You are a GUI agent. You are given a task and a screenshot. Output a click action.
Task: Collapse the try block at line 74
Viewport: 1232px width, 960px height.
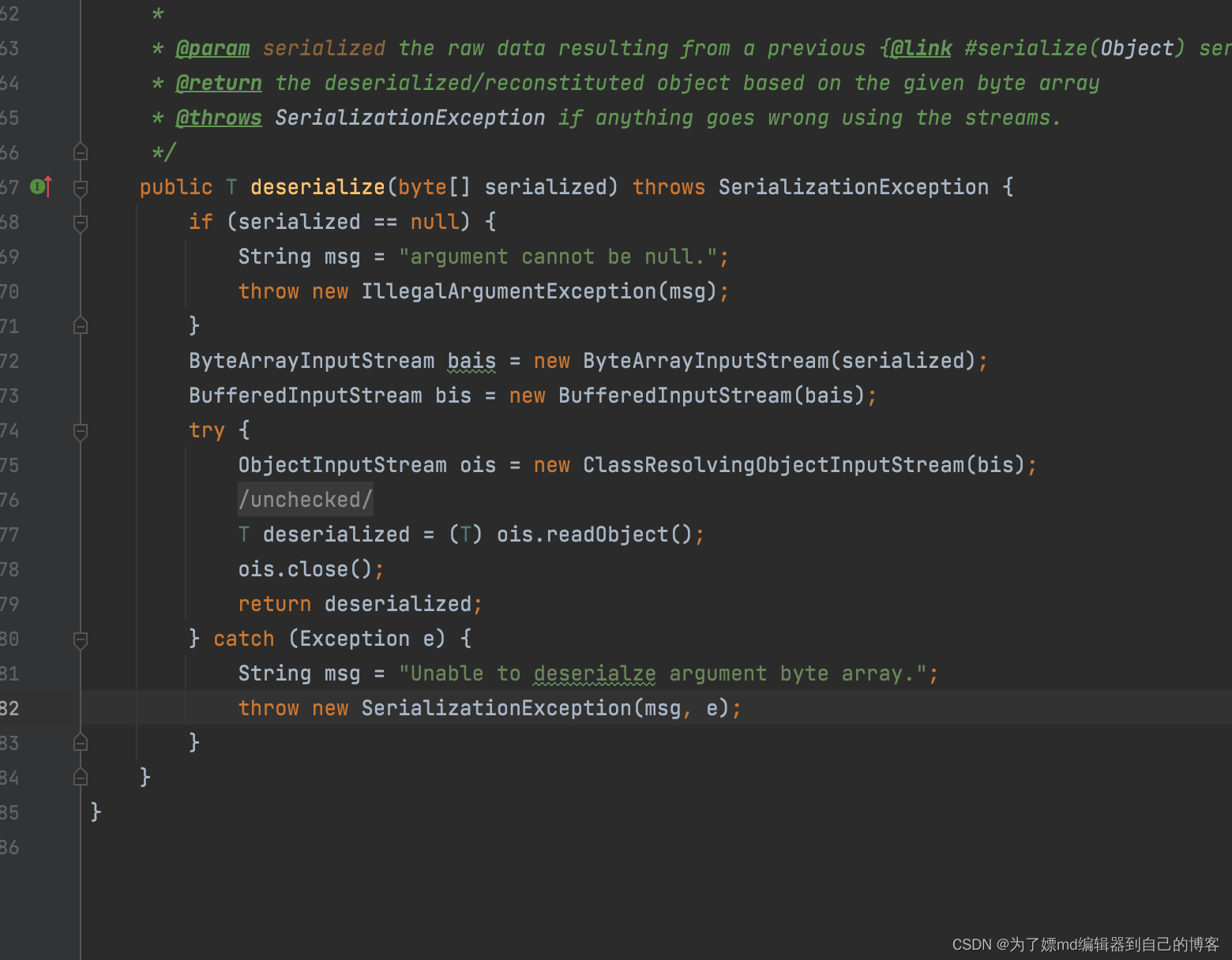point(81,431)
